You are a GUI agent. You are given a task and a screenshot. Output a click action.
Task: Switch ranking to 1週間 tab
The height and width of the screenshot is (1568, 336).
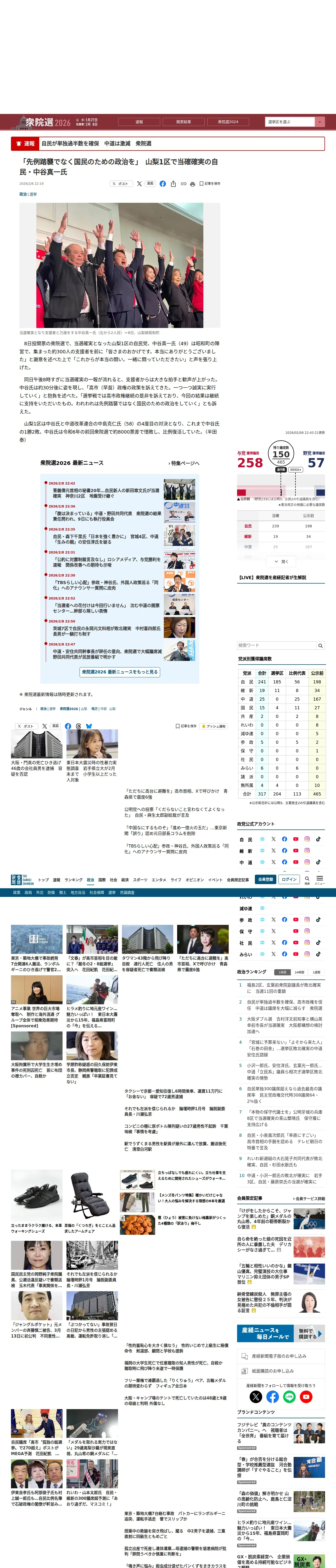point(316,972)
